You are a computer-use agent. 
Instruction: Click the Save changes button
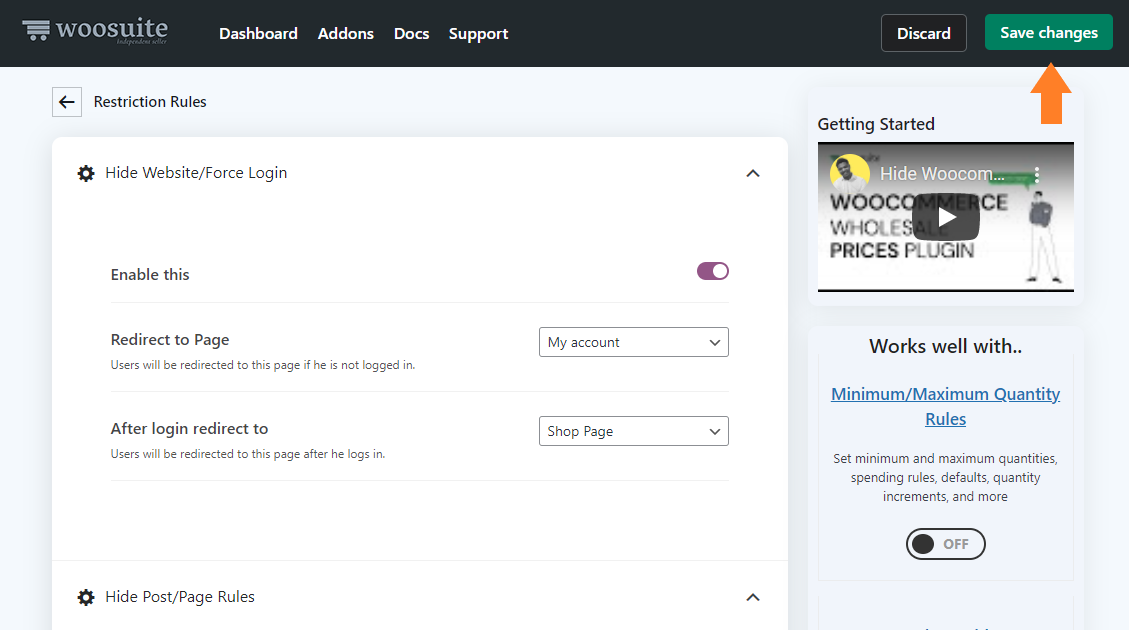coord(1048,32)
